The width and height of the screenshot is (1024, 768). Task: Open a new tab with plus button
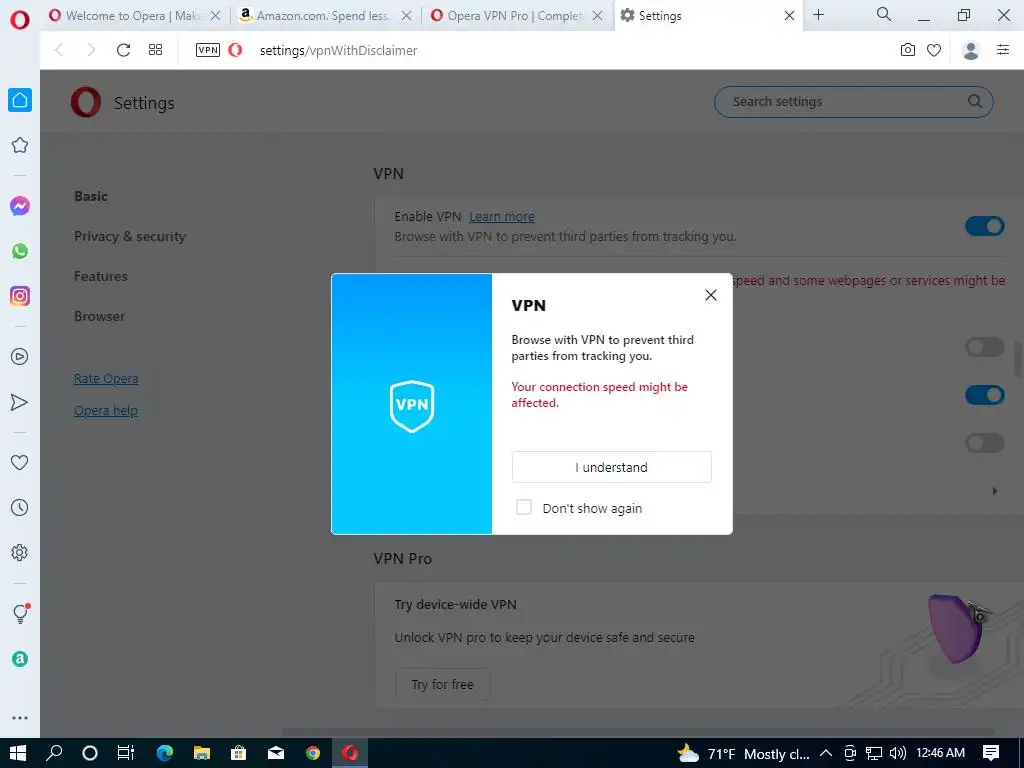pos(818,14)
